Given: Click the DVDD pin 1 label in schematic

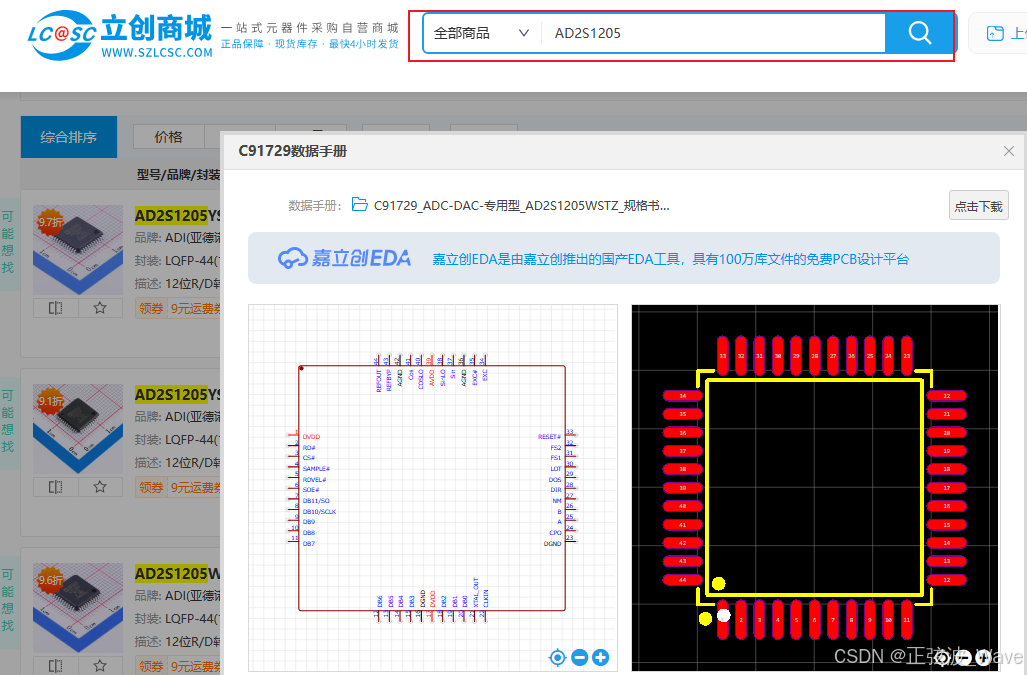Looking at the screenshot, I should 311,437.
